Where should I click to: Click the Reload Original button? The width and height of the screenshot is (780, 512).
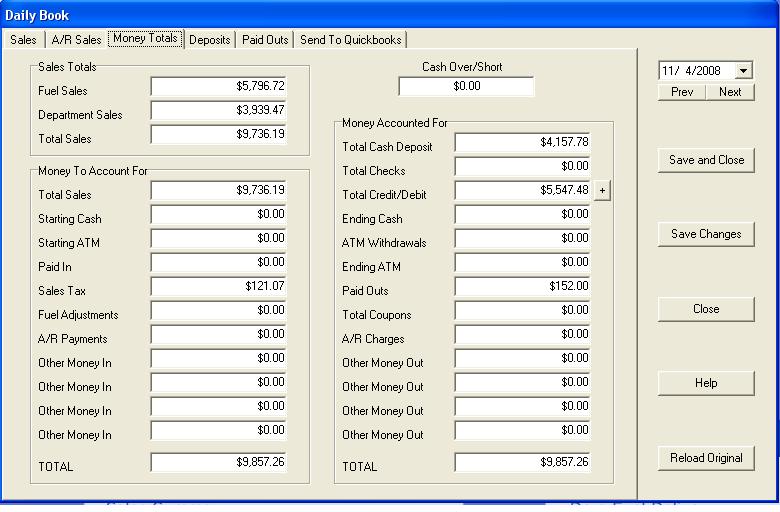[706, 458]
